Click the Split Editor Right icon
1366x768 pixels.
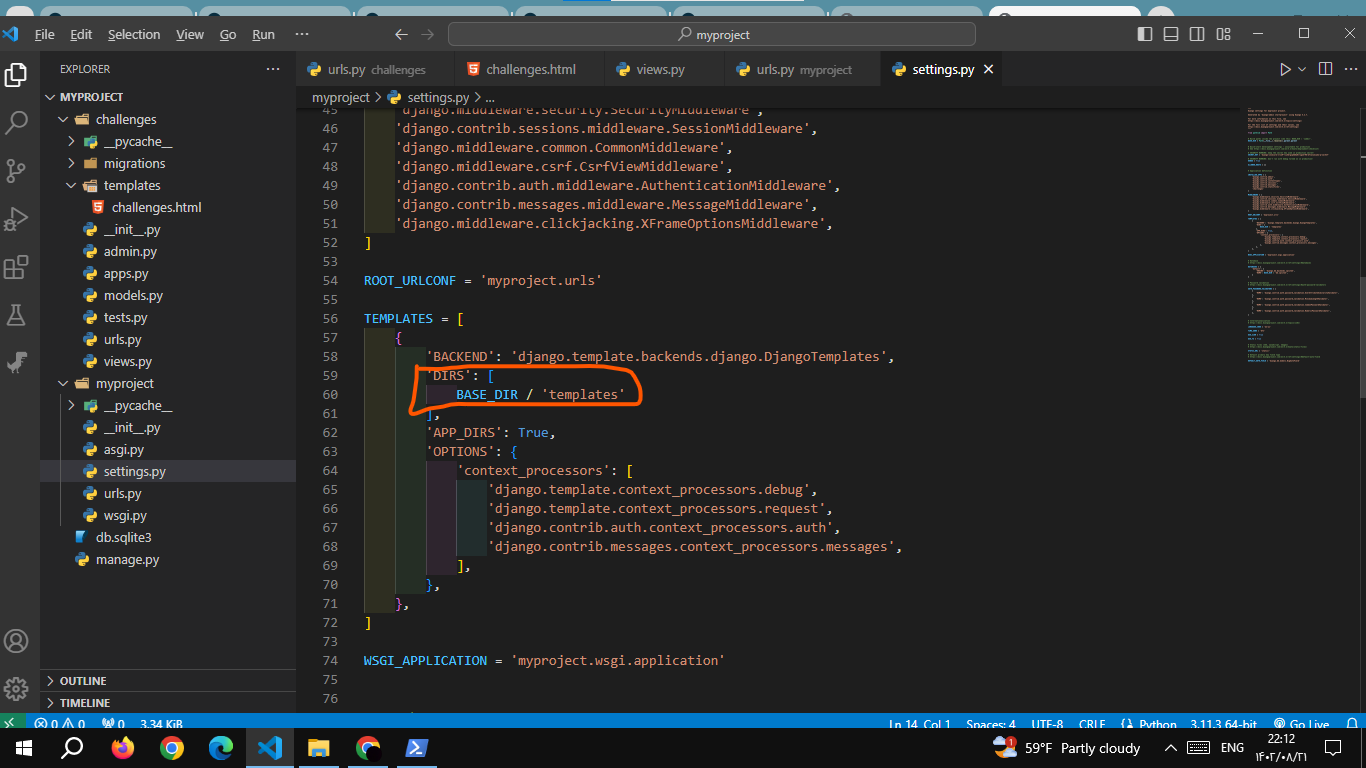click(1325, 69)
